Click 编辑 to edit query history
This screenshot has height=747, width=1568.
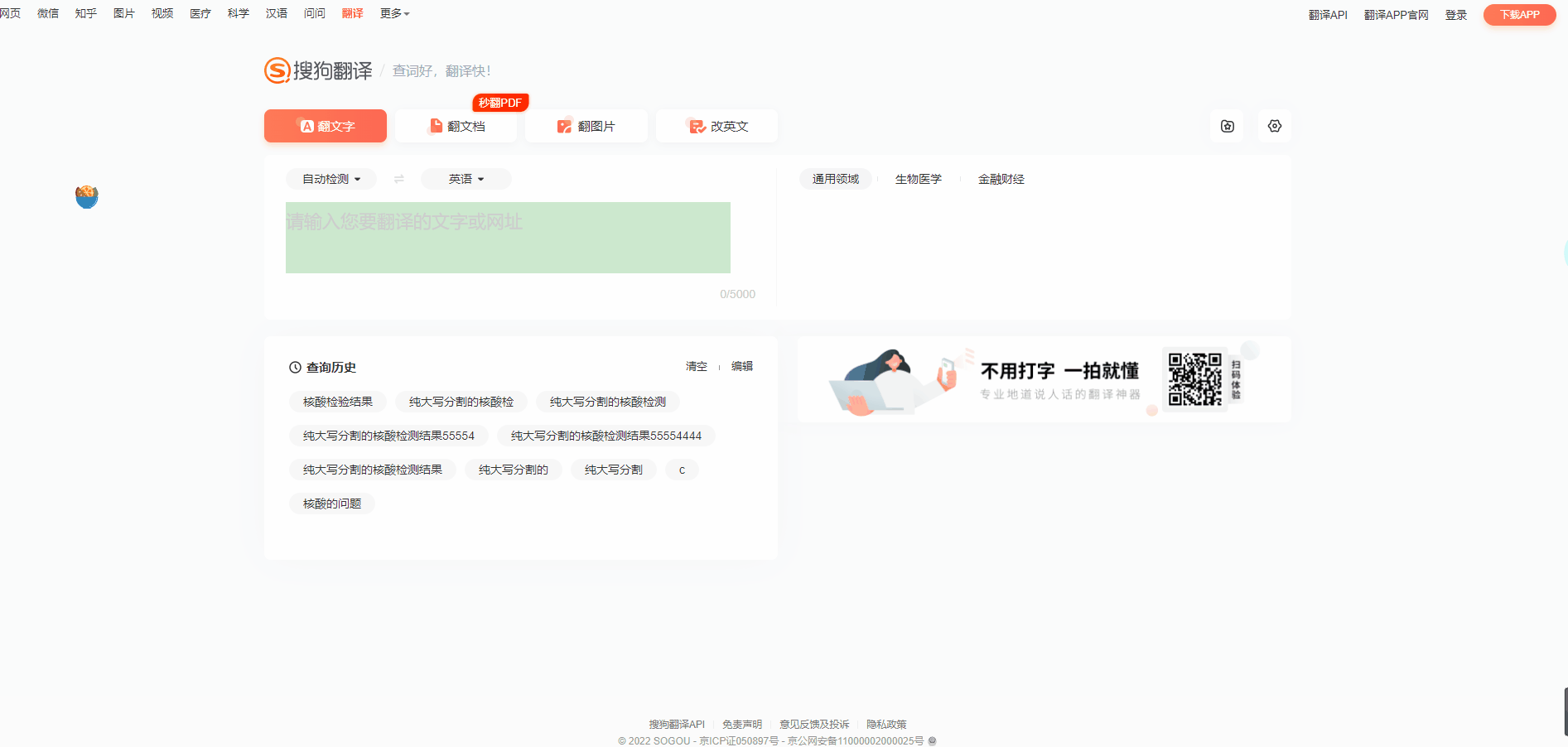(x=742, y=366)
